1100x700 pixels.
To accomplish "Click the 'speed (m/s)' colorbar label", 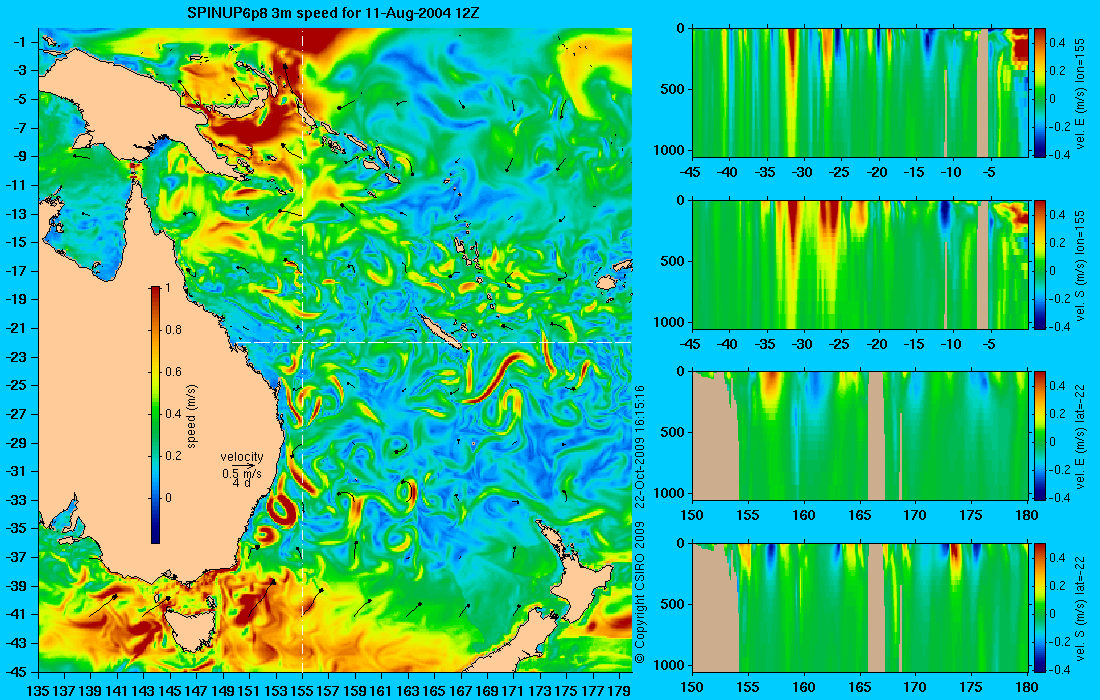I will coord(192,416).
